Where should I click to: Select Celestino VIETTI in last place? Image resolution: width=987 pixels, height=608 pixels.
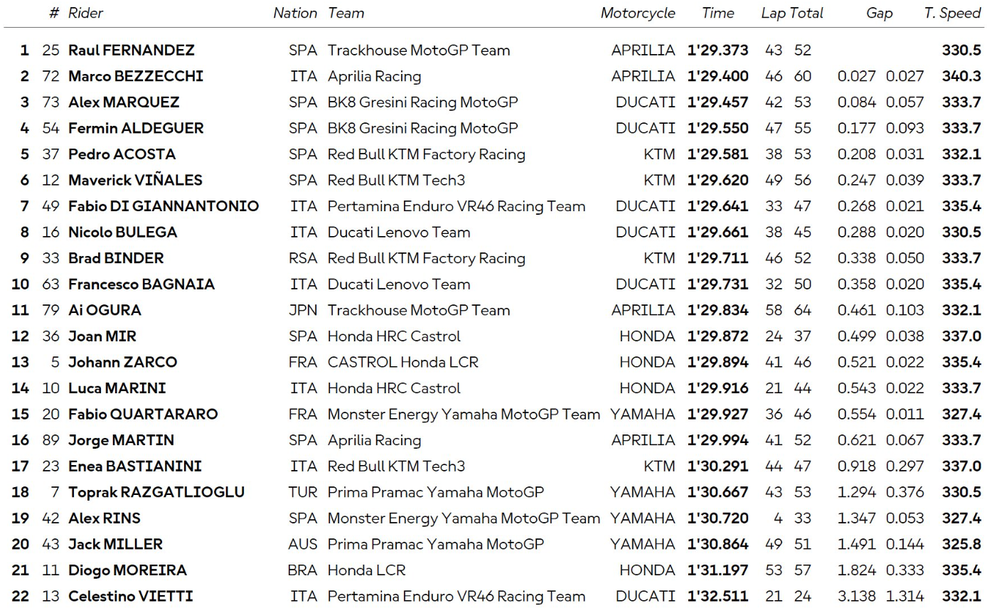click(x=130, y=596)
